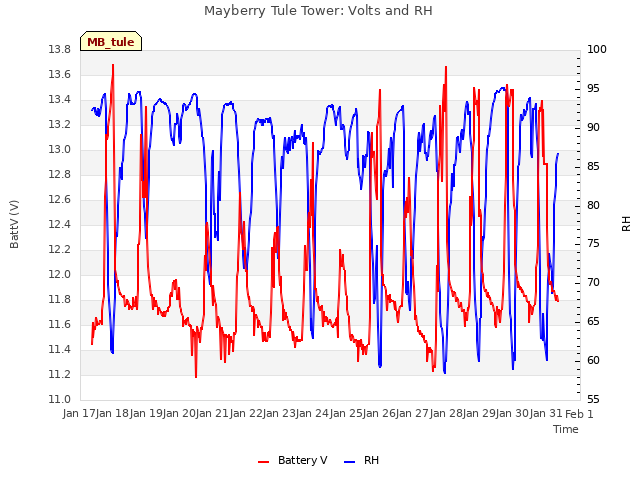
Task: Click the 95 tick on RH axis
Action: click(593, 89)
